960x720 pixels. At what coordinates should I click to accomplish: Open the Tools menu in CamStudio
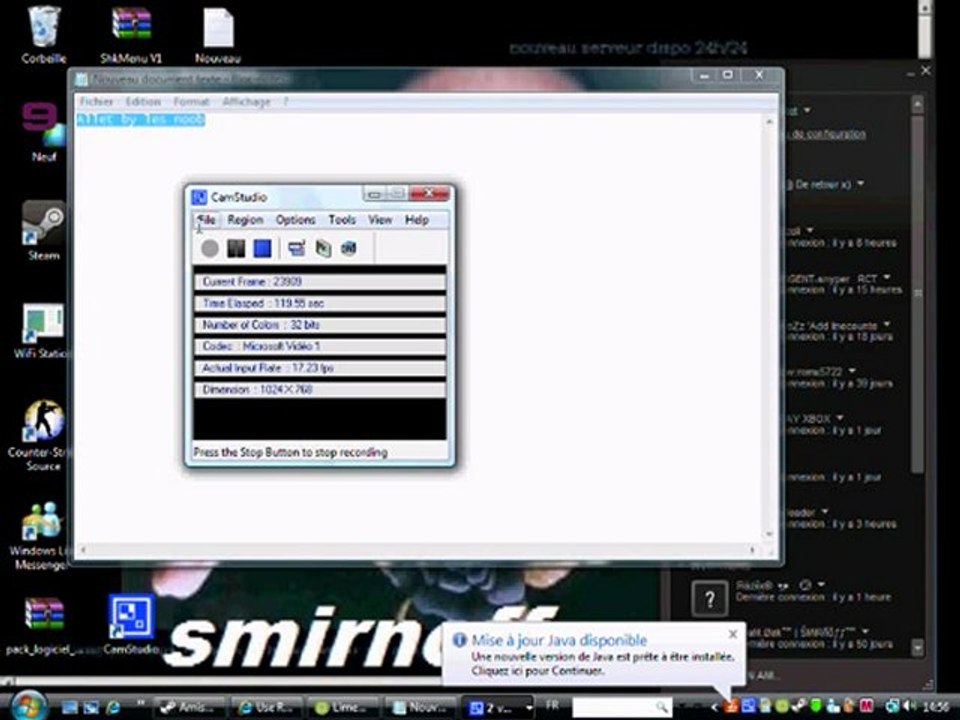pos(342,219)
